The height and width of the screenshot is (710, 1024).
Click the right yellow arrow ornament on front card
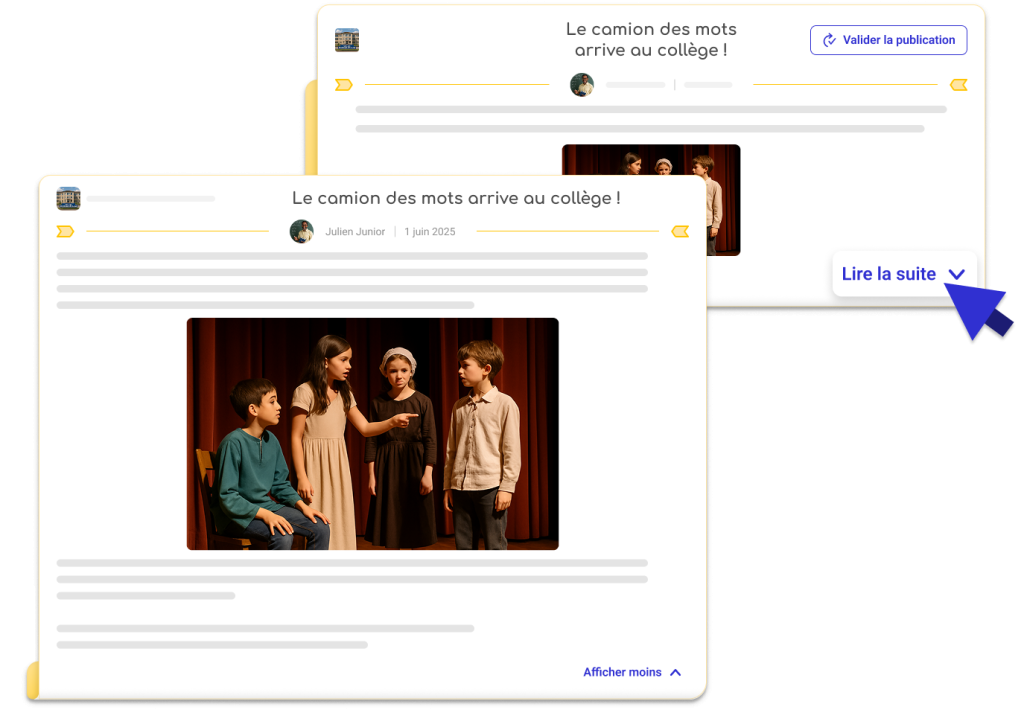[x=680, y=232]
